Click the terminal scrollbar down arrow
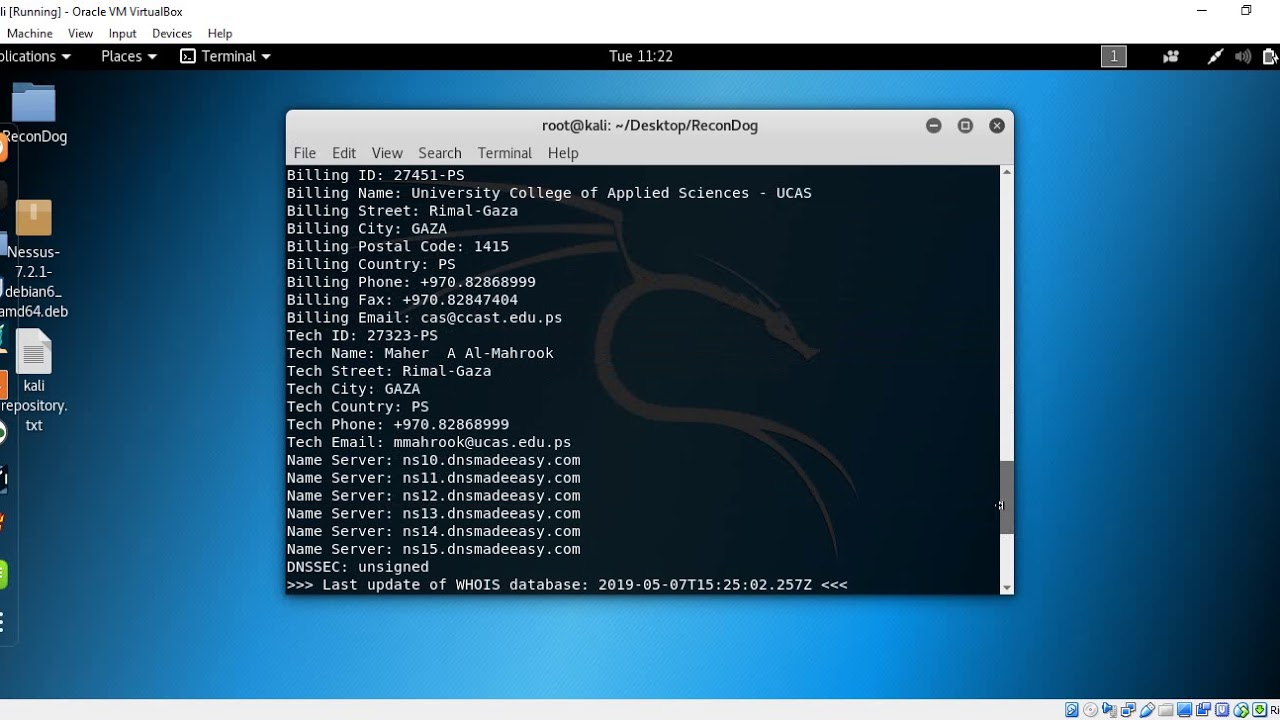Screen dimensions: 1280x720 coord(1007,587)
